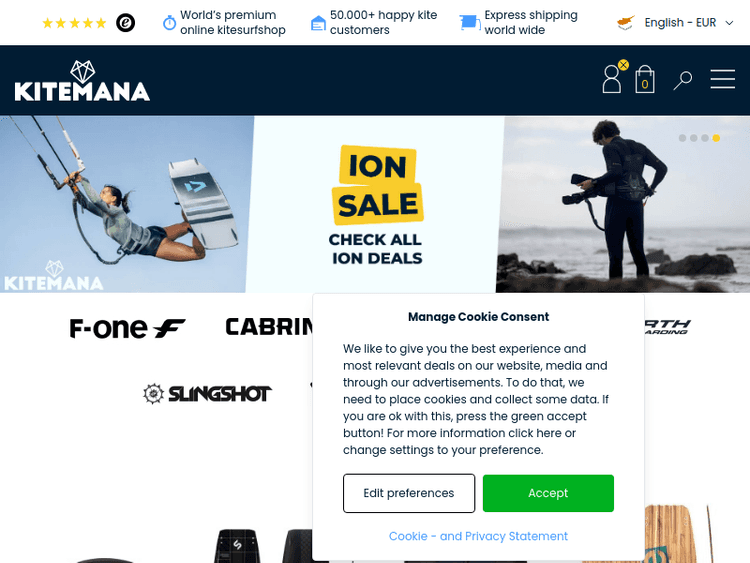Click the five-star rating icons

tap(74, 23)
